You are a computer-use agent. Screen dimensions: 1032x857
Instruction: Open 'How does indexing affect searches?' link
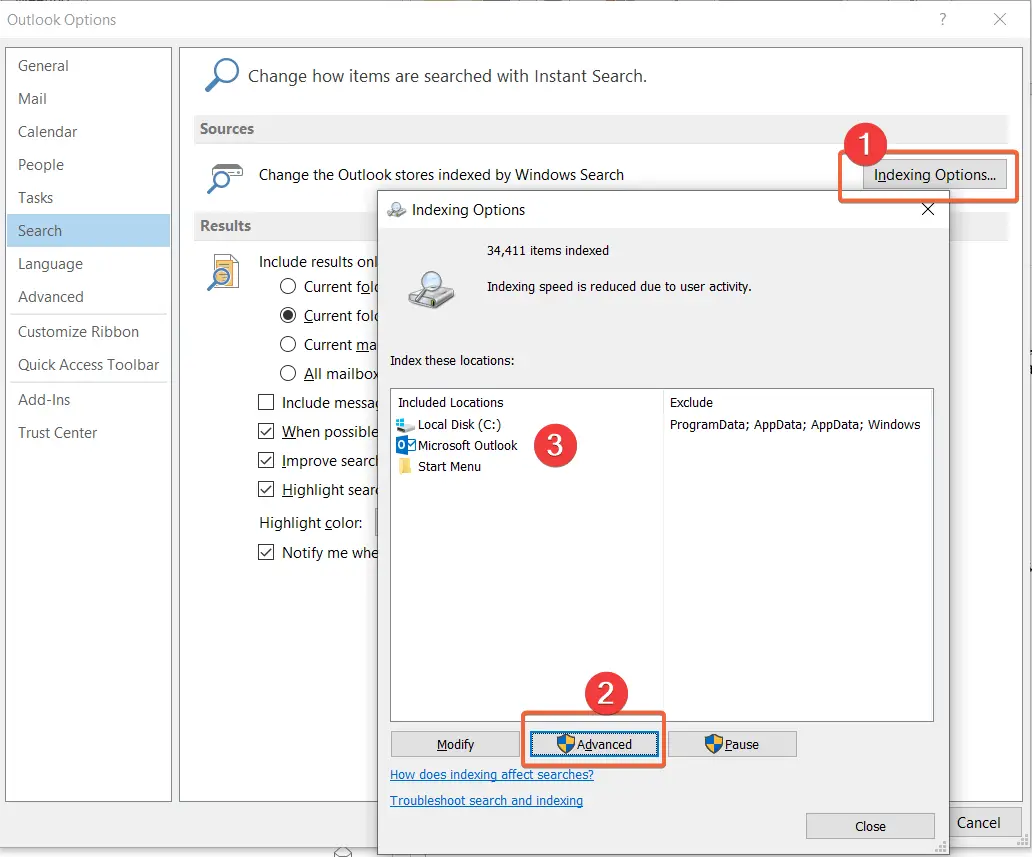(x=492, y=775)
